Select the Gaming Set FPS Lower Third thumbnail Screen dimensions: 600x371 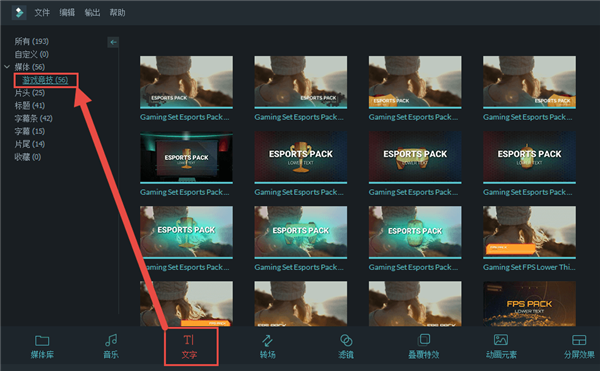pyautogui.click(x=529, y=232)
